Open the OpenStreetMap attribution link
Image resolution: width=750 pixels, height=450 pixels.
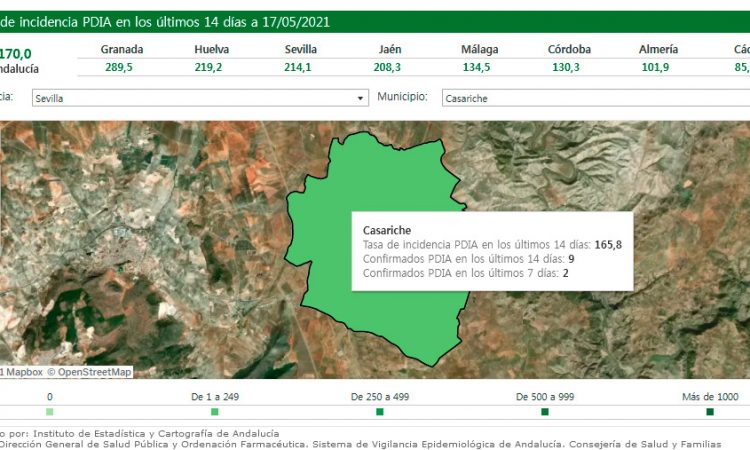94,372
